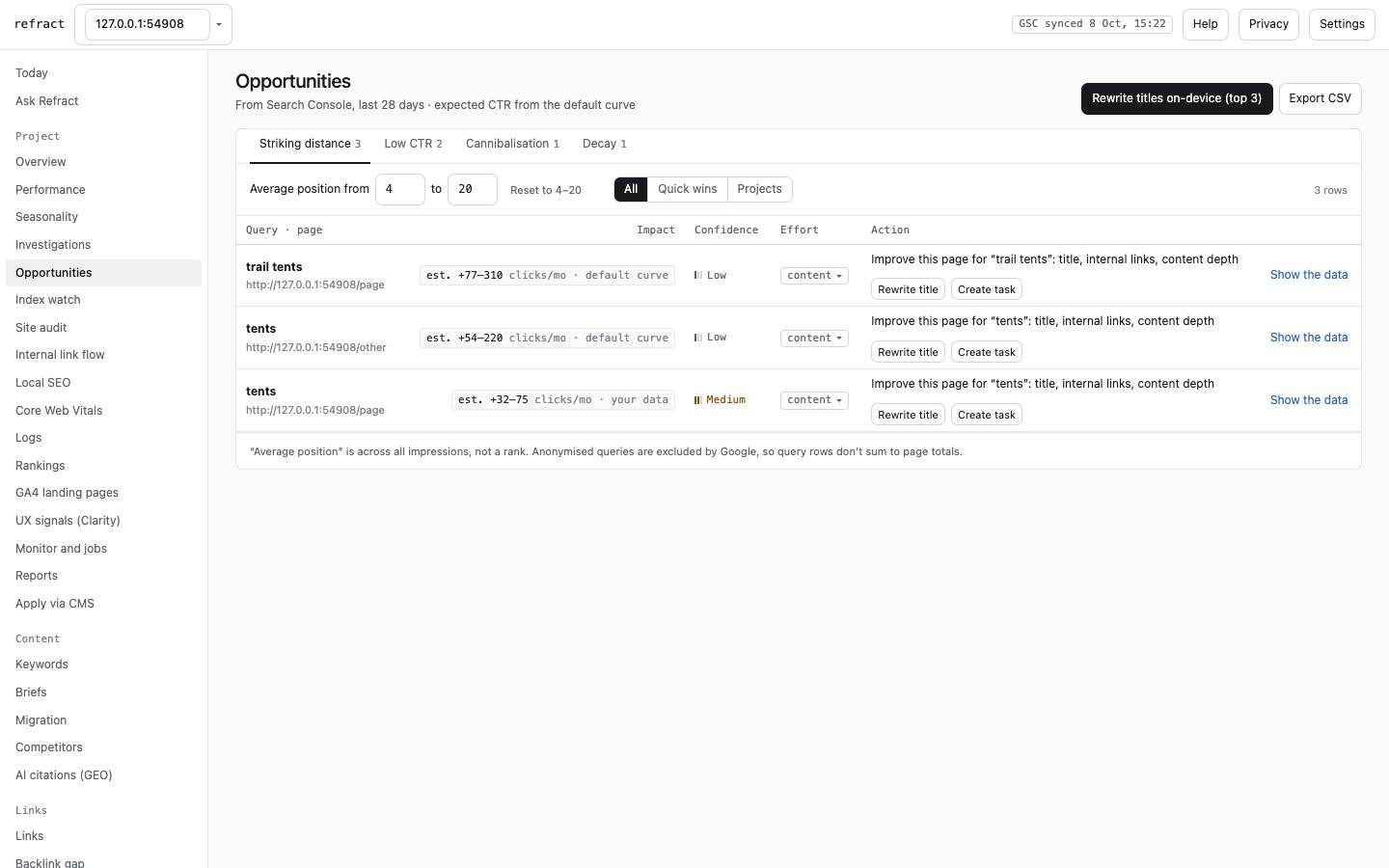Reset position range to 4–20

pos(546,190)
